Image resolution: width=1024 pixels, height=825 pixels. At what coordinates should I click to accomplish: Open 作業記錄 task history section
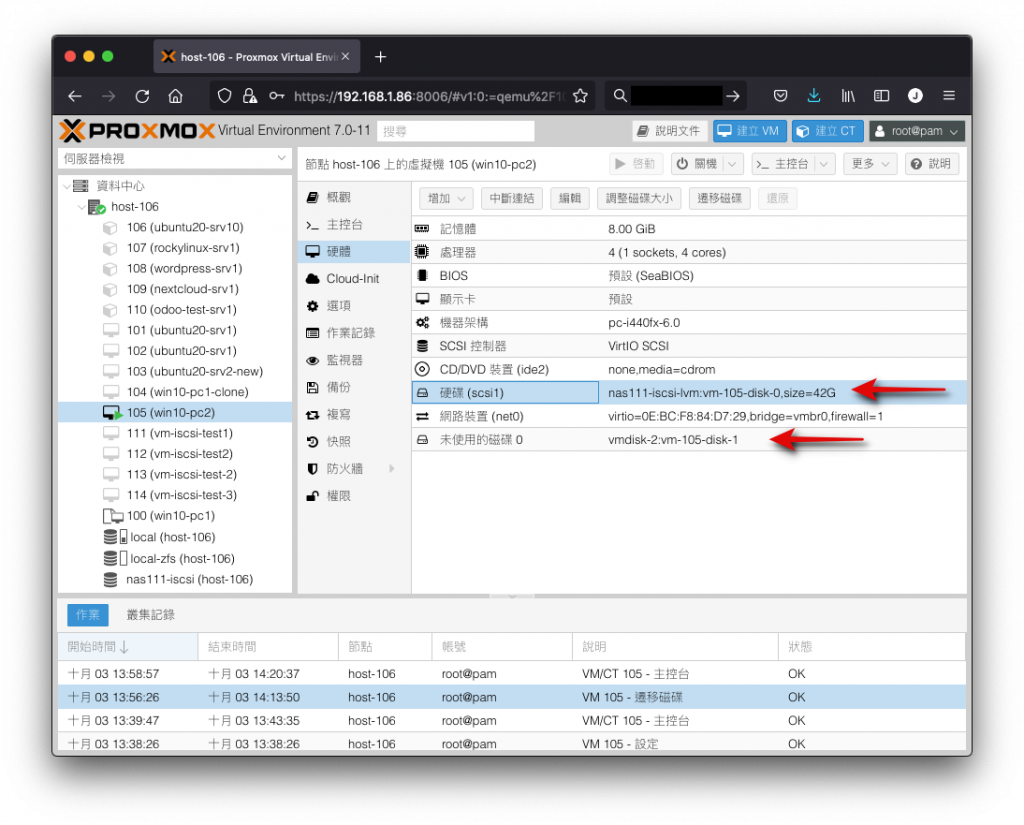(353, 333)
